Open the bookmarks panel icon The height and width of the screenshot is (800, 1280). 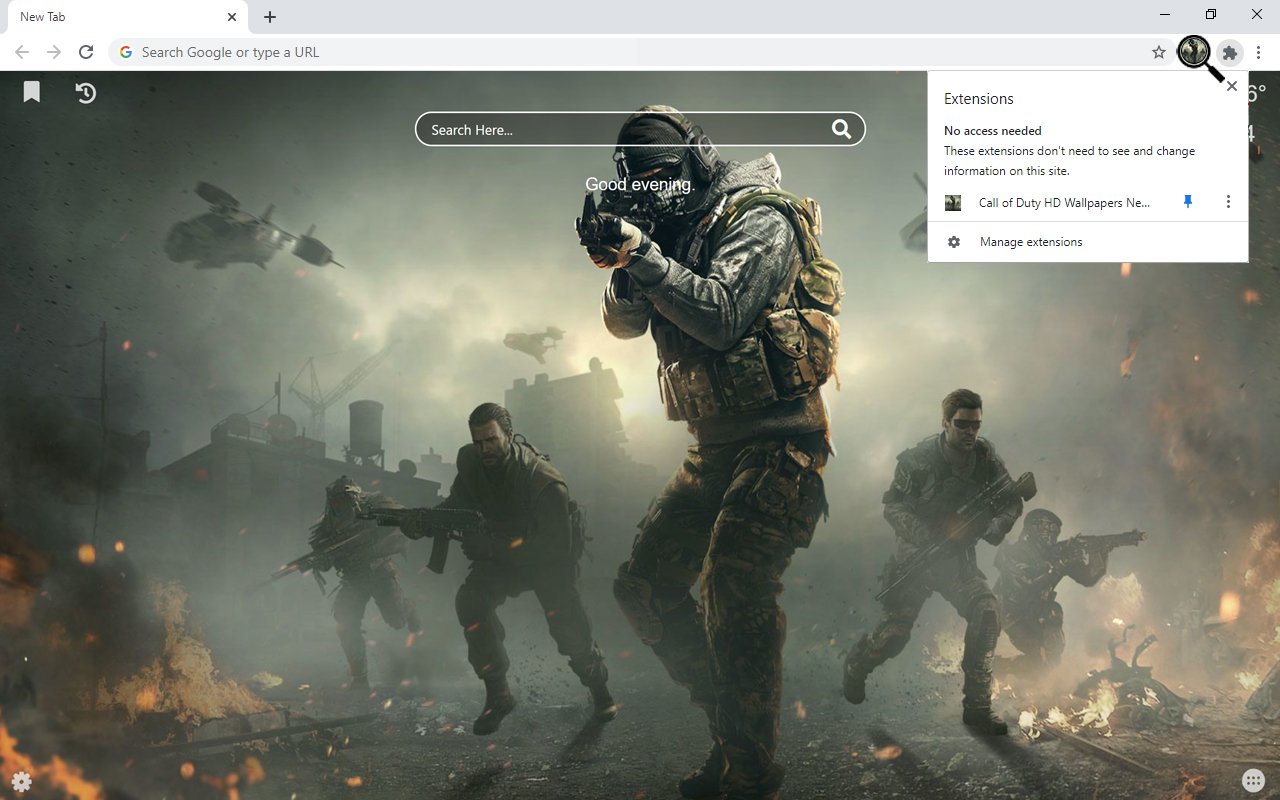pyautogui.click(x=32, y=92)
